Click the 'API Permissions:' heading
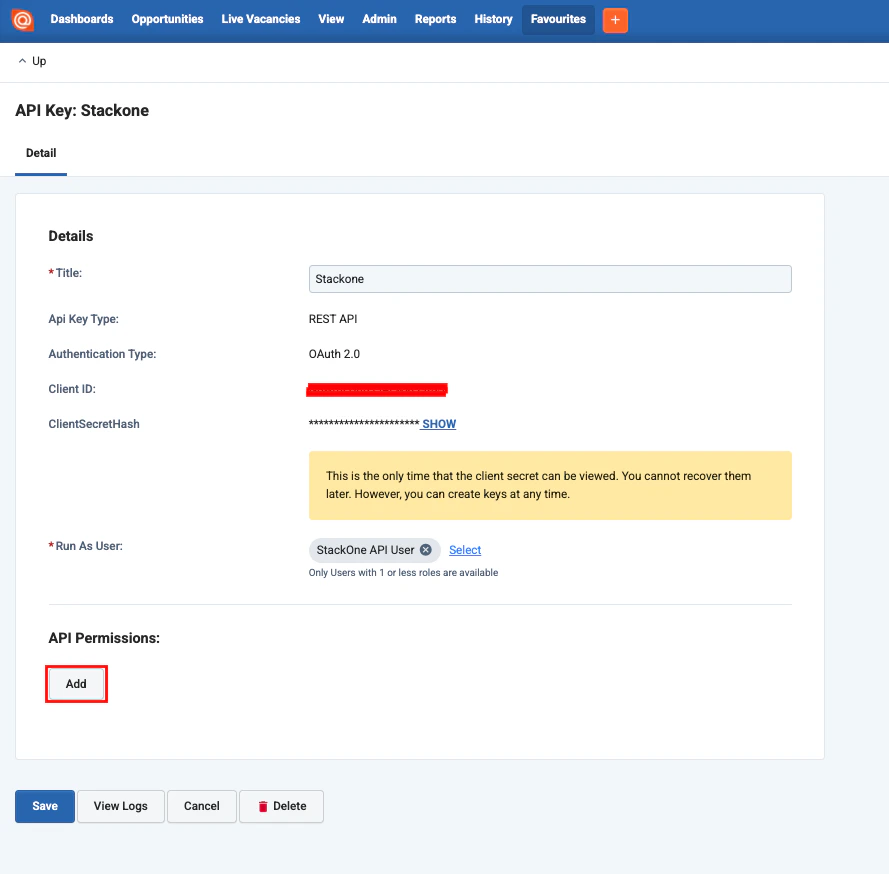 point(104,638)
